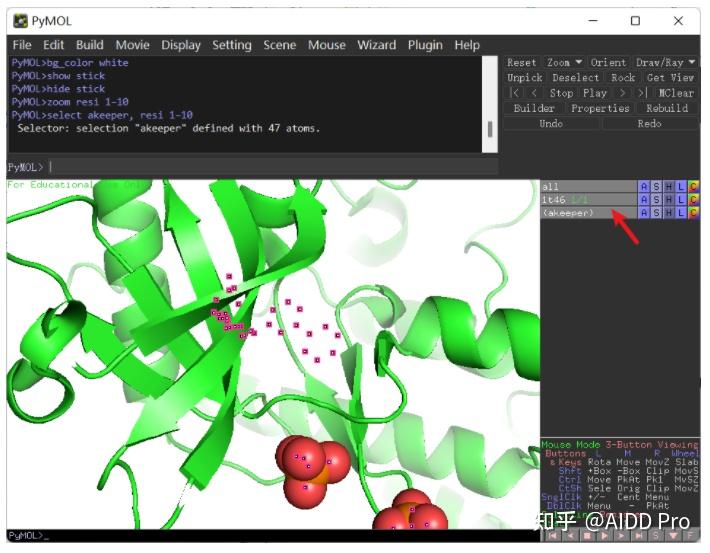Click bottom-bar stop square icon
The image size is (710, 553).
point(587,536)
